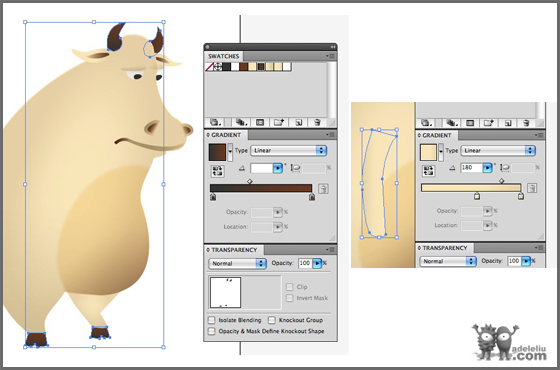This screenshot has height=370, width=560.
Task: Open the Type Linear dropdown in brown Gradient panel
Action: [289, 150]
